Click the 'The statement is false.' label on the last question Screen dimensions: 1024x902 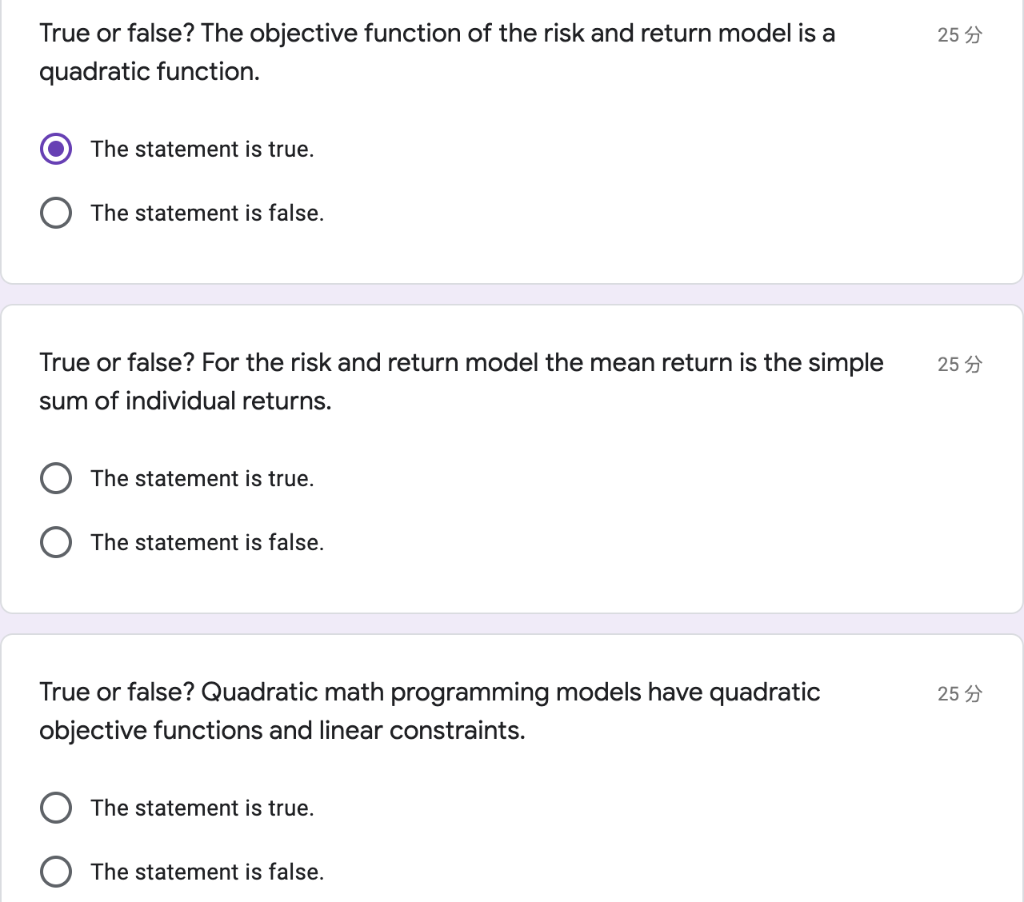pos(207,871)
